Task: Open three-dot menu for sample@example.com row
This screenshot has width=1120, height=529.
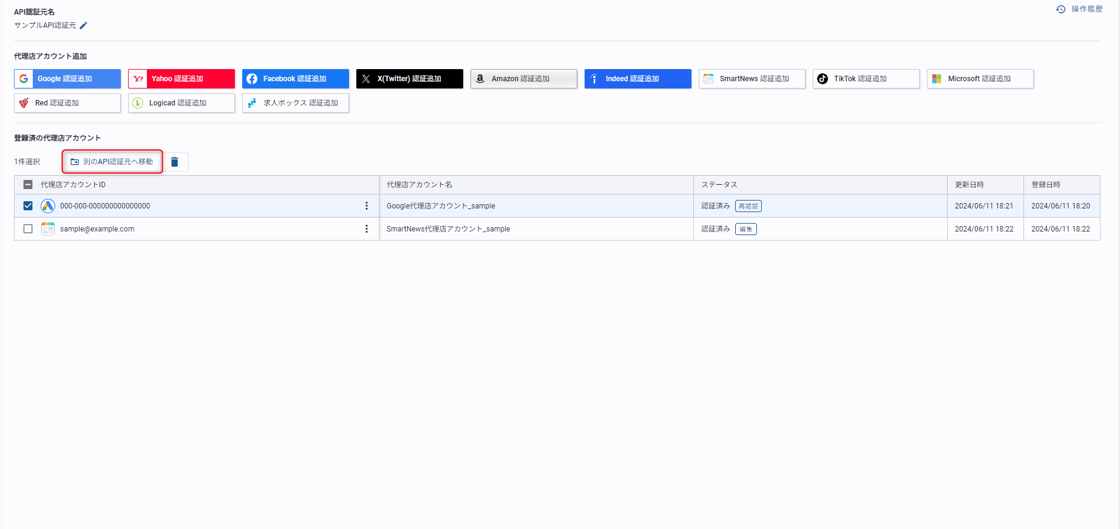Action: point(366,229)
